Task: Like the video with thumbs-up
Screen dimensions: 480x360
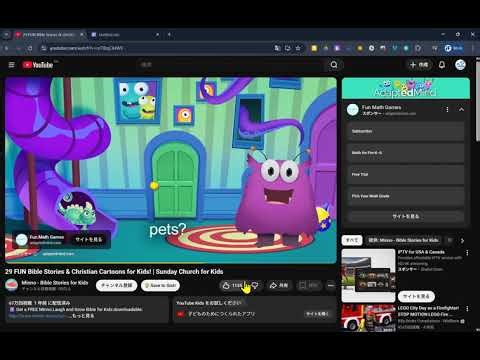Action: click(x=232, y=285)
